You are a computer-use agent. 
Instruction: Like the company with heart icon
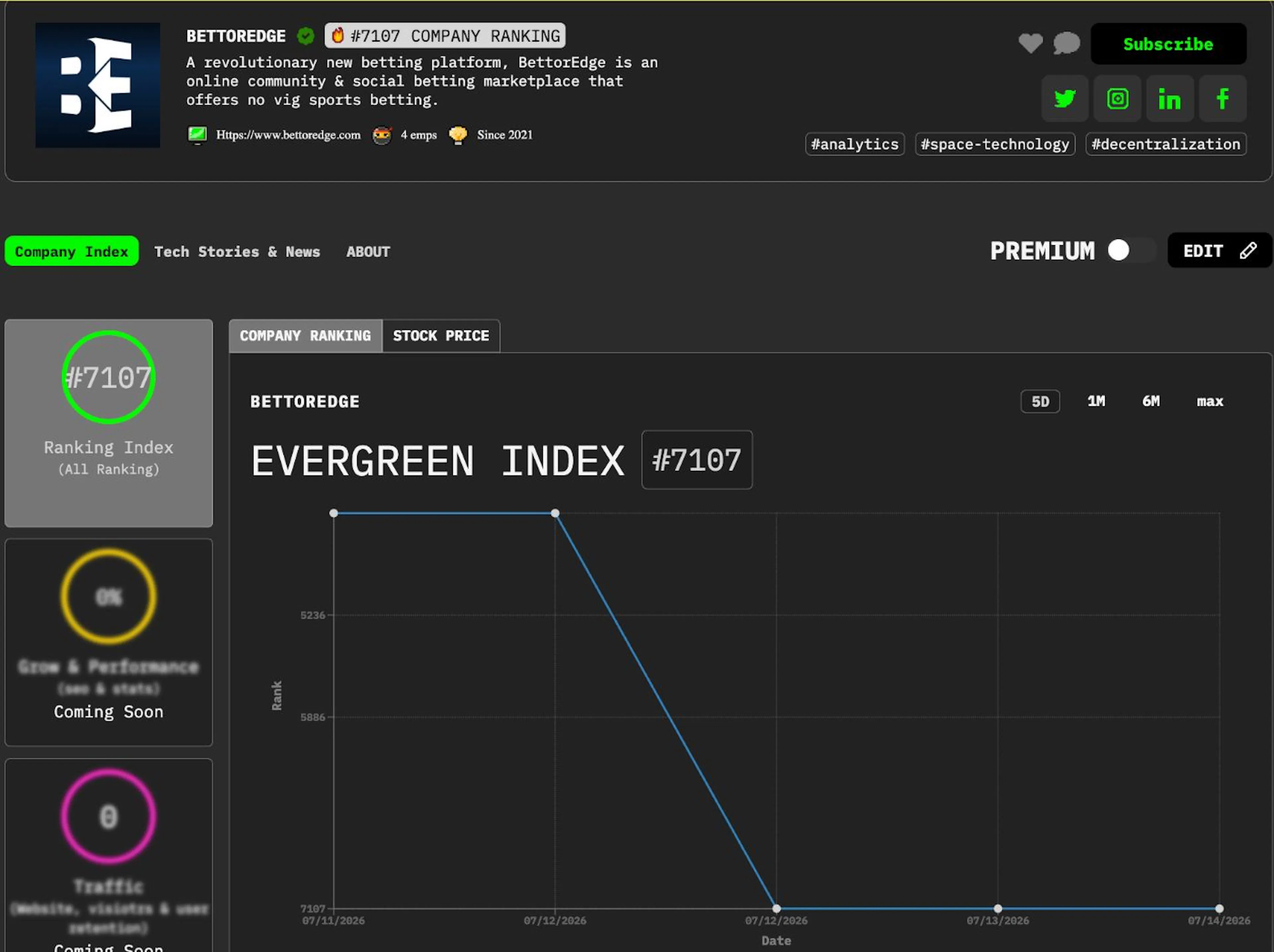pos(1030,43)
